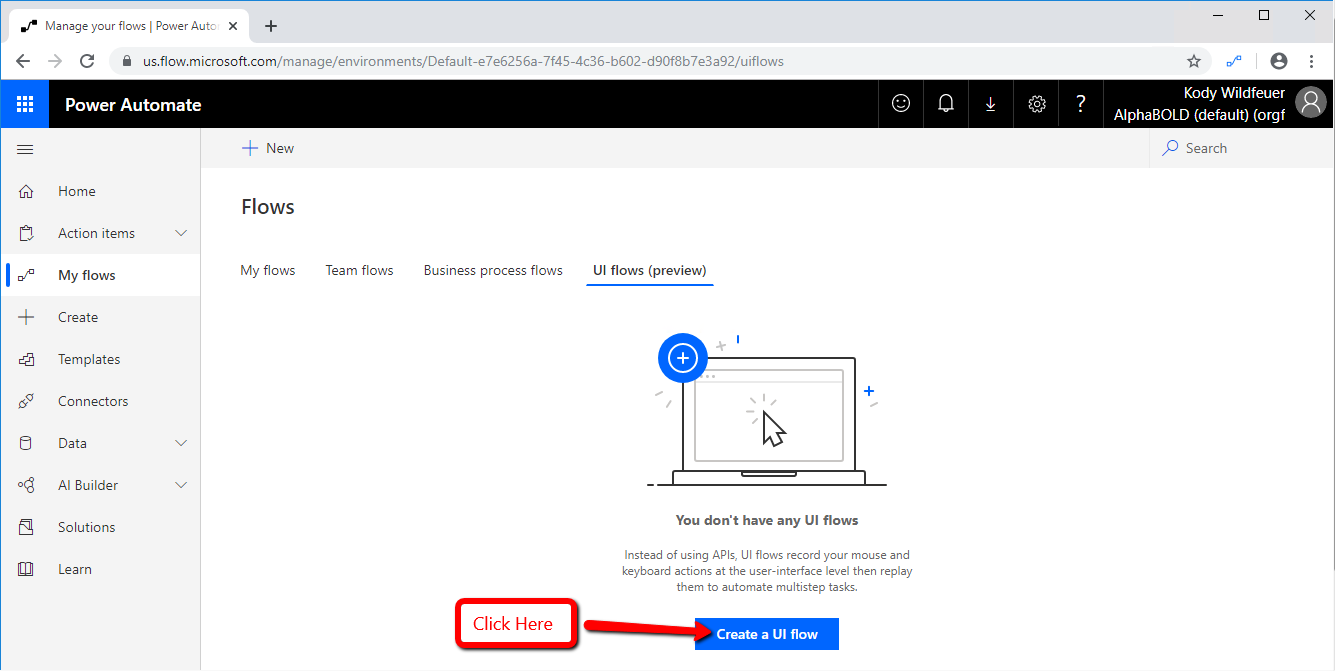Open the Chrome profile icon

point(1278,61)
